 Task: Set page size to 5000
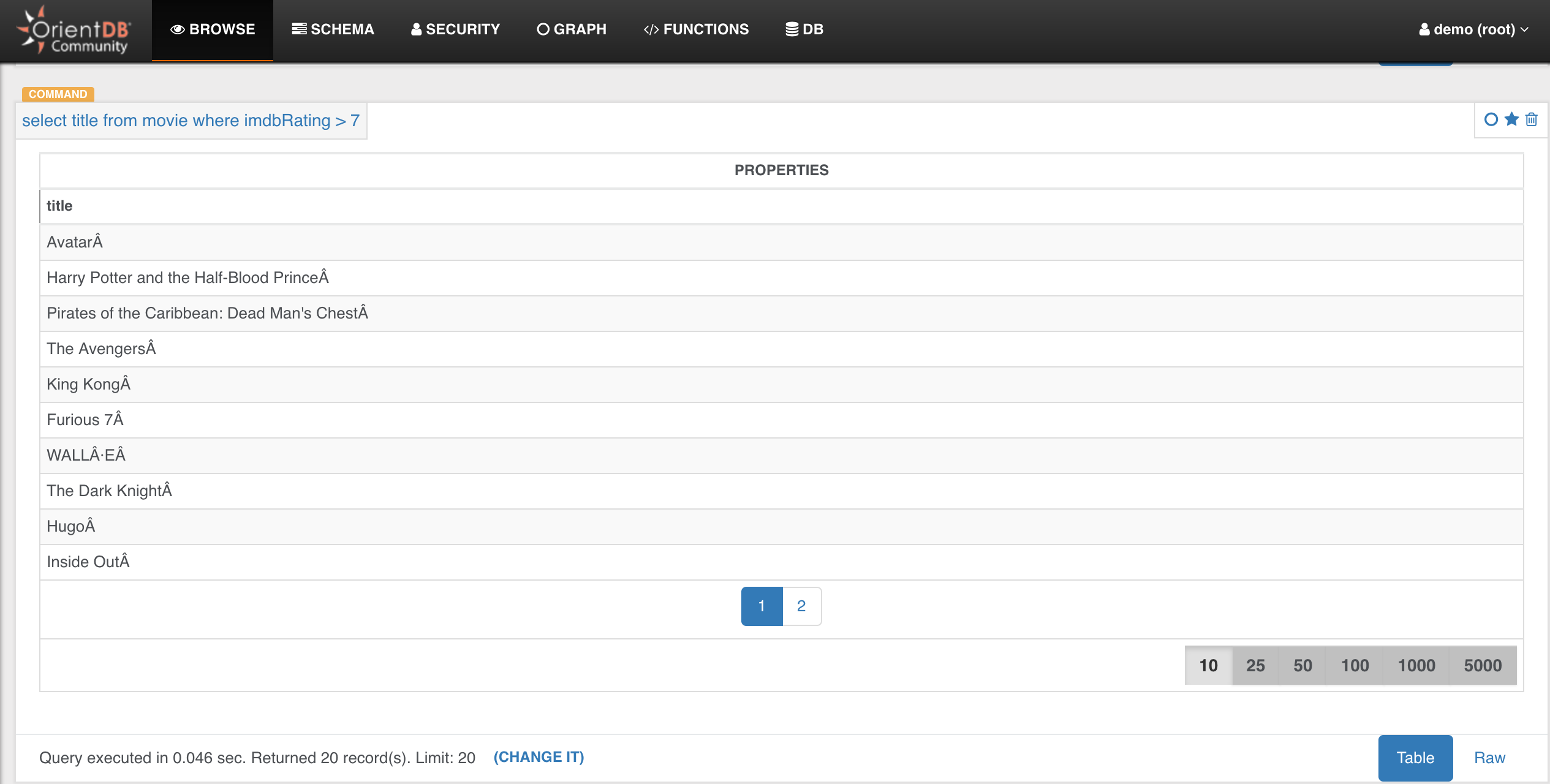(x=1483, y=665)
